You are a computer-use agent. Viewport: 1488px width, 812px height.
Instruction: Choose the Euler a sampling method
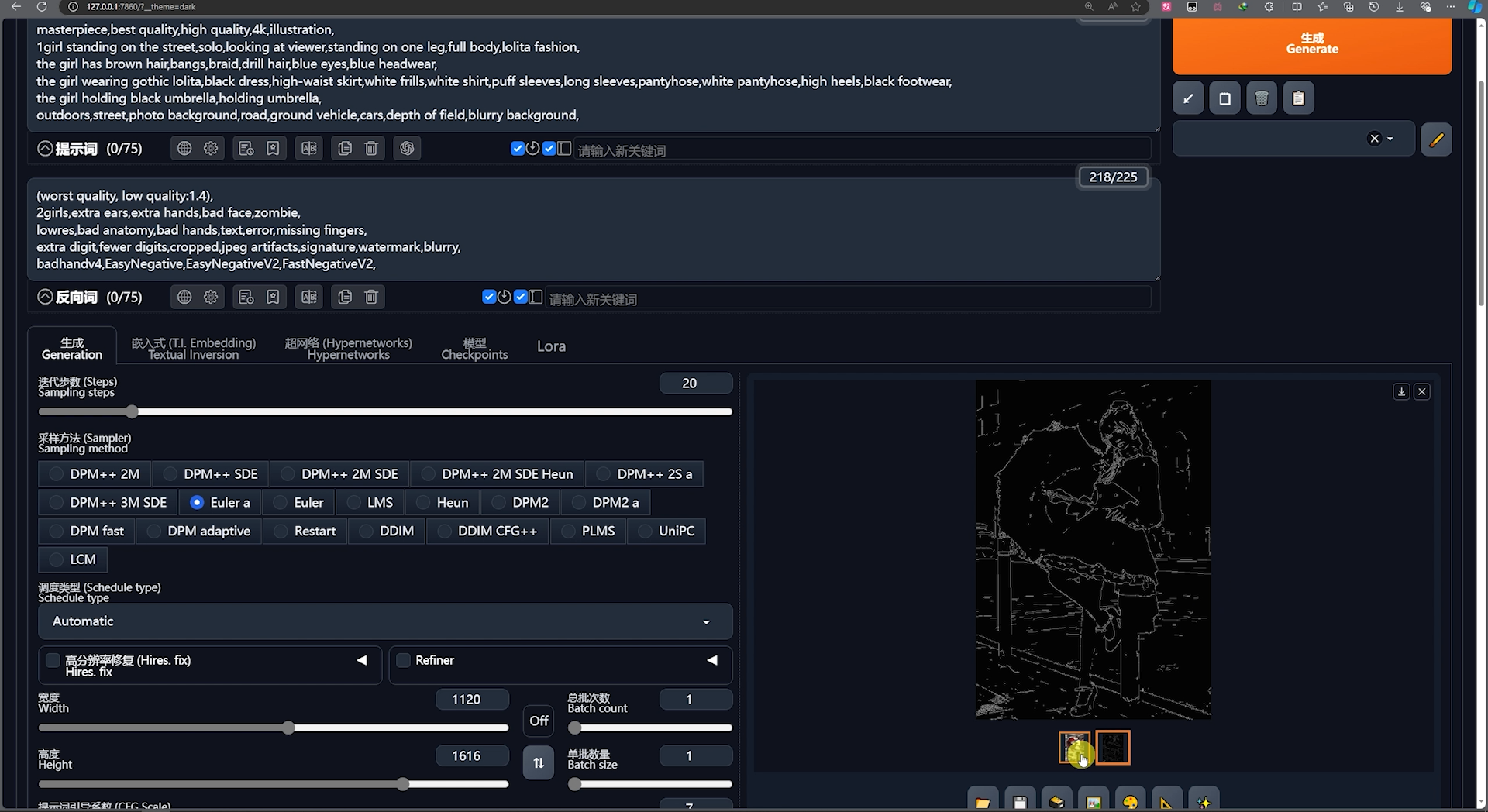pos(220,503)
